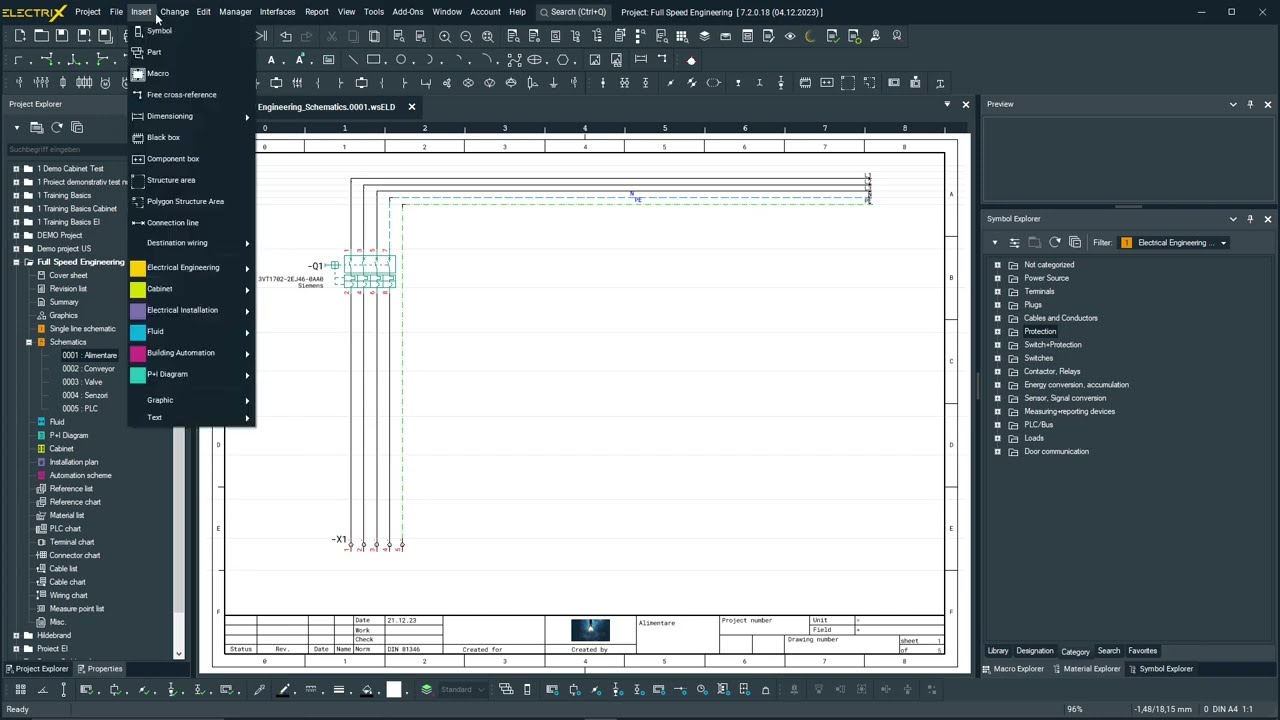Click the diamond marker toolbar icon
The width and height of the screenshot is (1280, 720).
pyautogui.click(x=691, y=60)
